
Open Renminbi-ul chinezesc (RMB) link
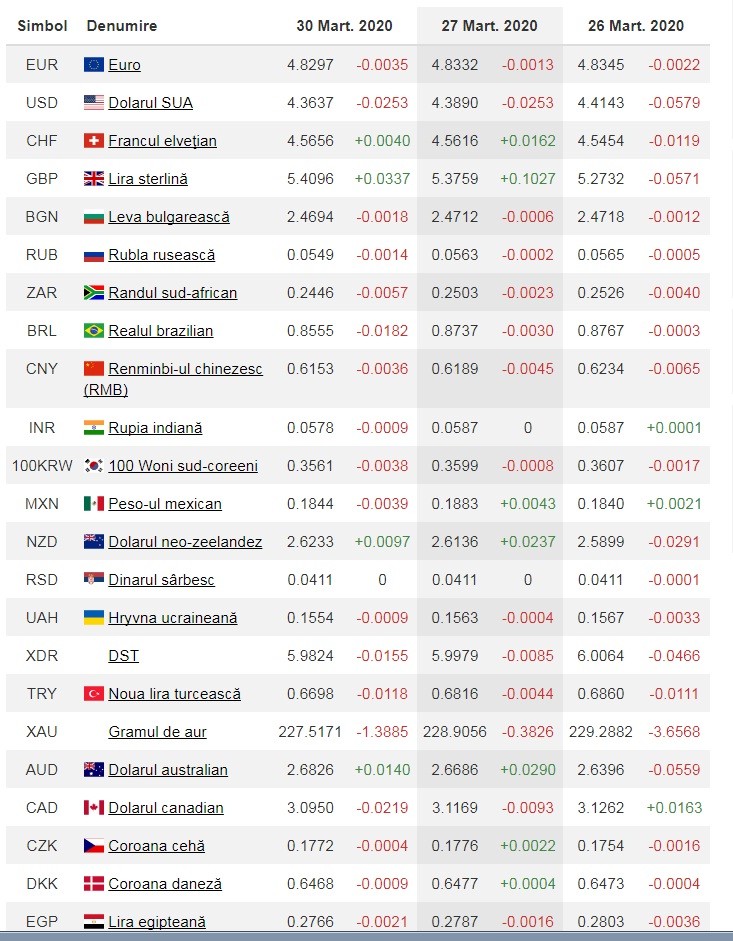coord(173,379)
